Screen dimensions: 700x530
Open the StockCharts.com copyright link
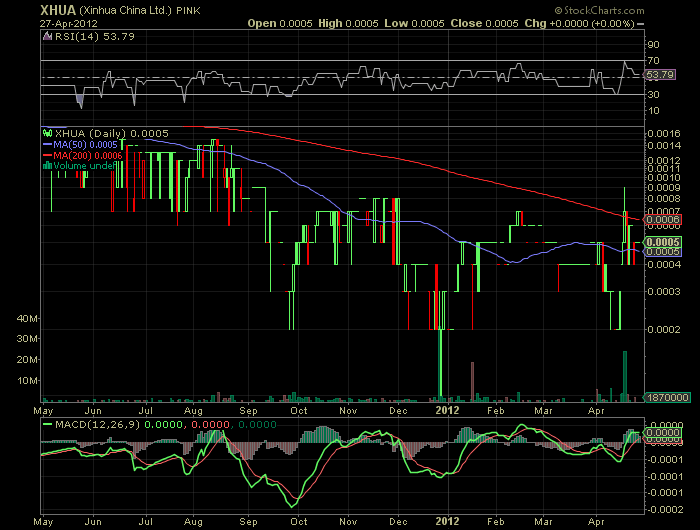[600, 10]
